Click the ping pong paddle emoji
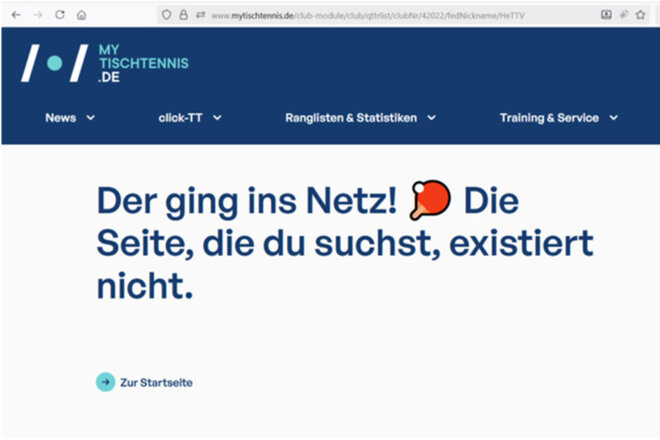The image size is (660, 440). [430, 200]
